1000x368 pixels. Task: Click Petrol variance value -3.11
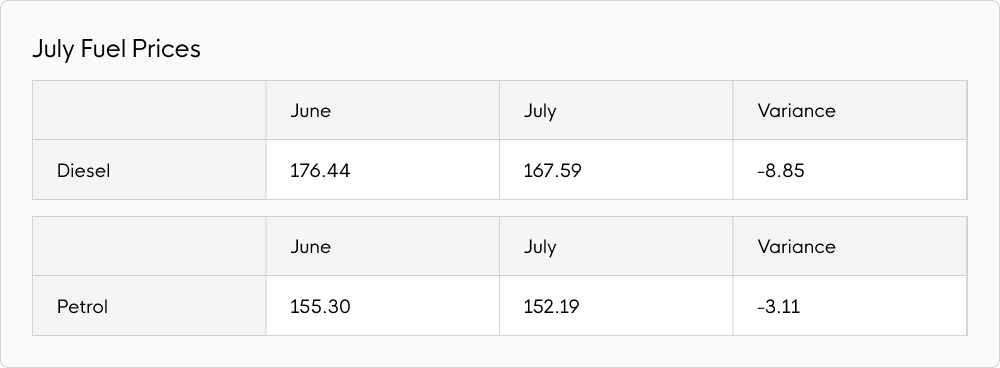[779, 307]
